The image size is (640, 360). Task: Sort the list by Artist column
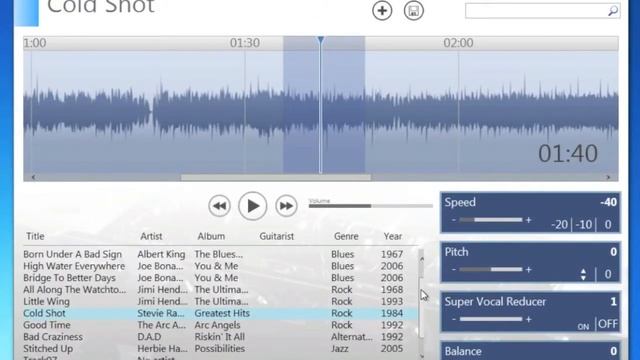[x=151, y=236]
